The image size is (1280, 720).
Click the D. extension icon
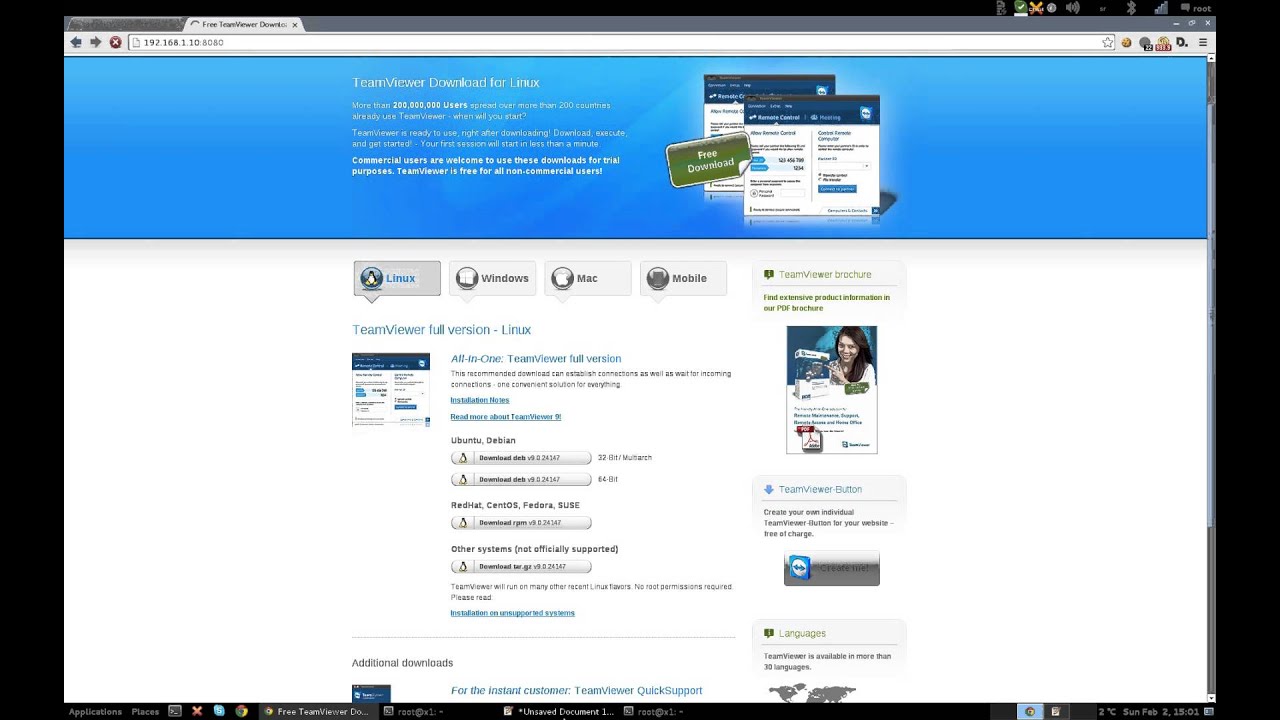(x=1182, y=42)
